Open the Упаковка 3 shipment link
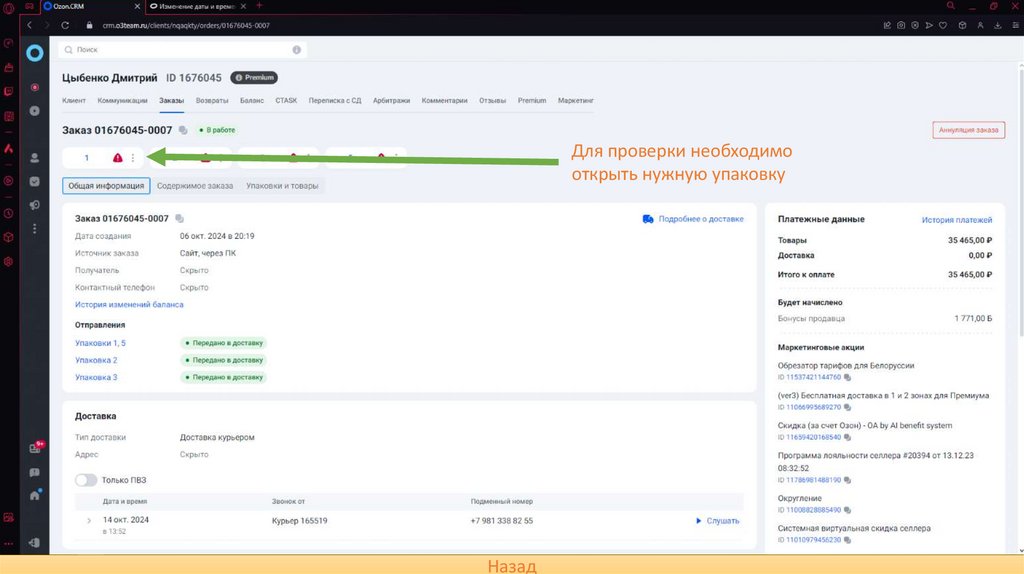The width and height of the screenshot is (1024, 574). click(96, 377)
